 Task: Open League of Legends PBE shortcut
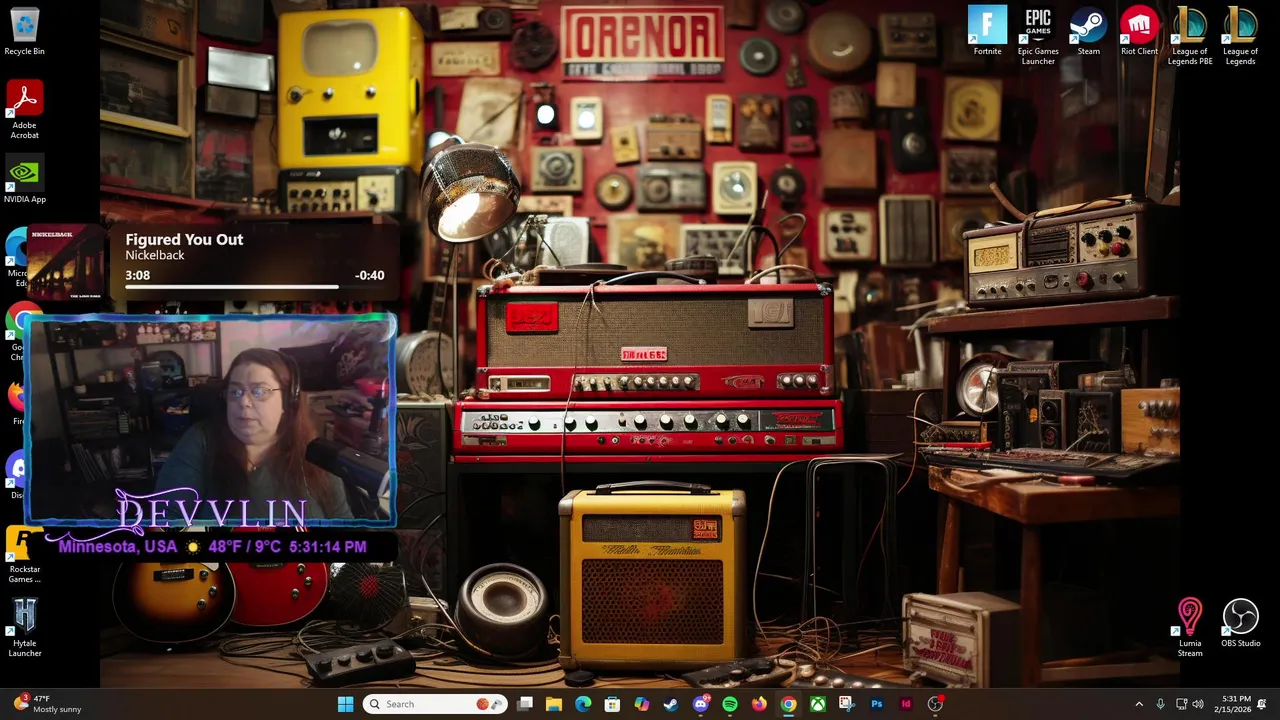point(1190,36)
